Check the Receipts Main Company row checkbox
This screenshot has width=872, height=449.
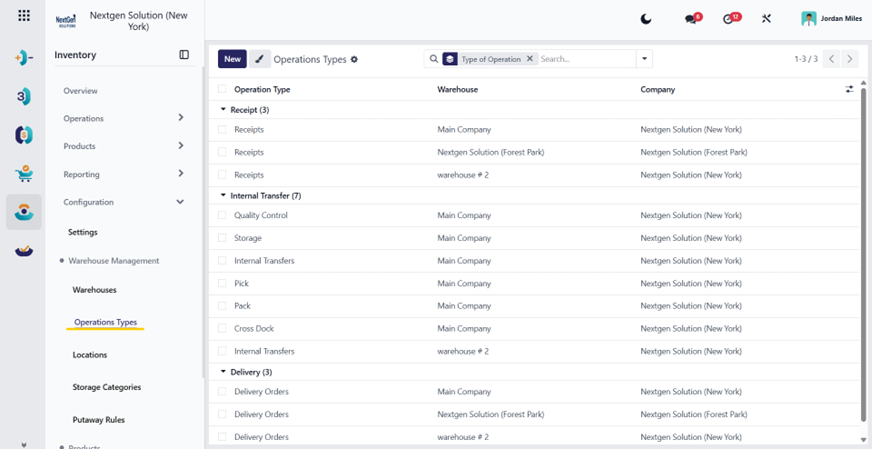click(x=222, y=129)
